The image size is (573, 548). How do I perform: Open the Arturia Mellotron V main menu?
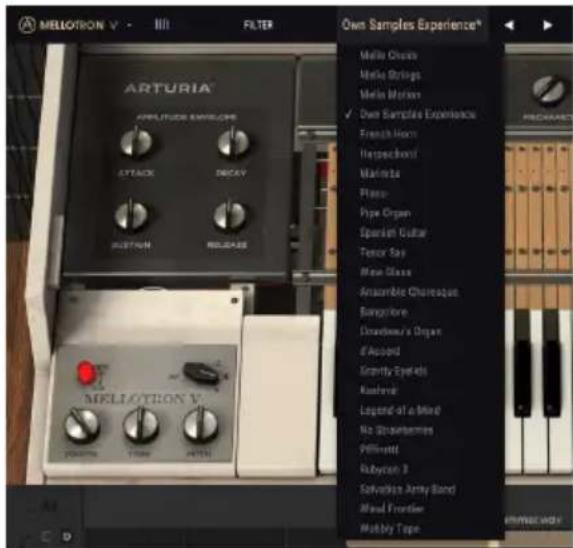click(75, 25)
